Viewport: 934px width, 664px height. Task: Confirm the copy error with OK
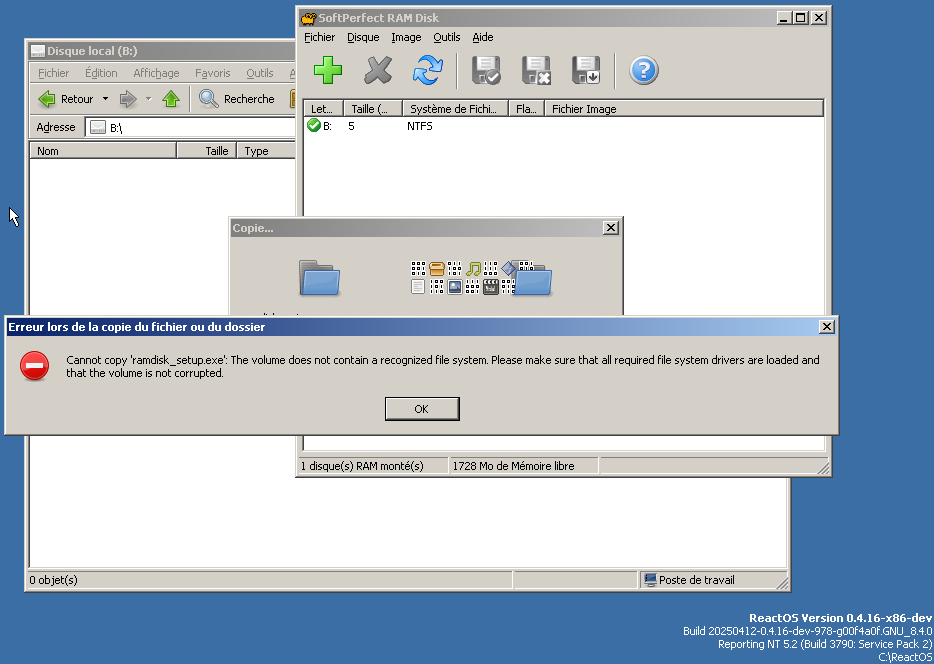point(422,409)
